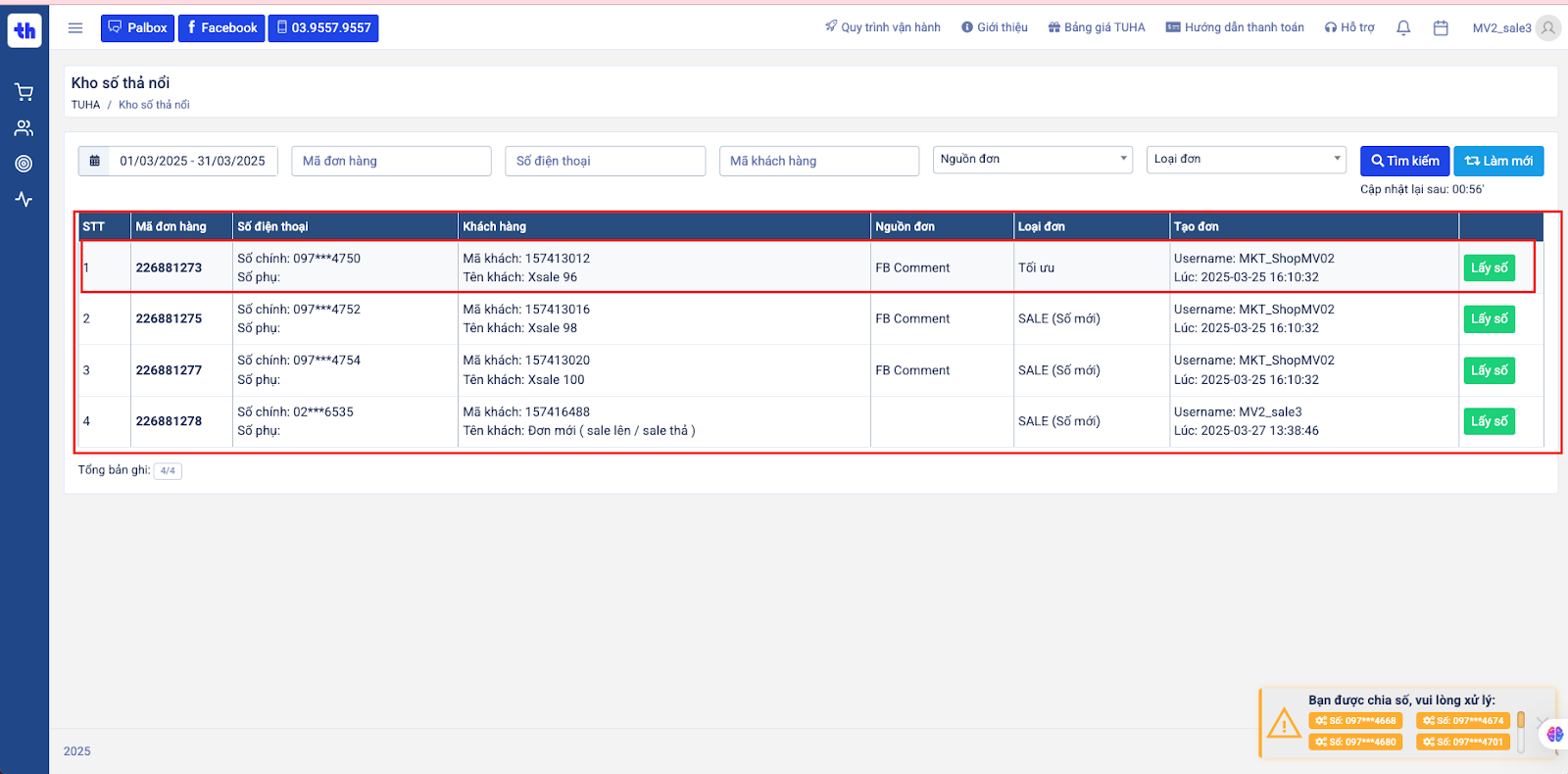The width and height of the screenshot is (1568, 774).
Task: Select order code 226881278
Action: [169, 421]
